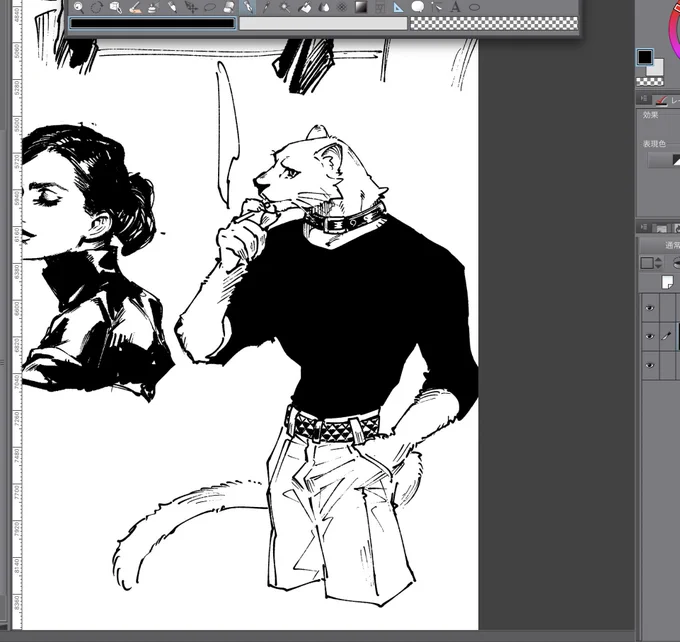Screen dimensions: 680x642
Task: Select the hand-and-pencil tool icon
Action: click(x=135, y=7)
